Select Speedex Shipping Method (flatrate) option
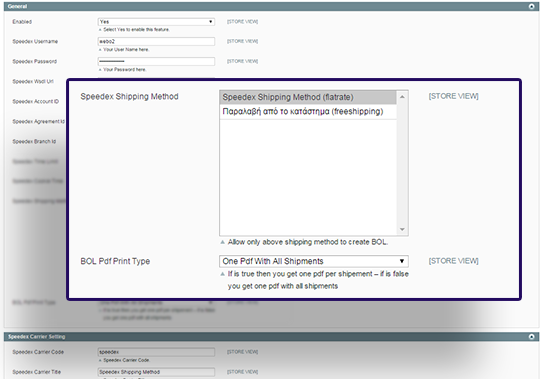This screenshot has height=379, width=544. (x=308, y=97)
